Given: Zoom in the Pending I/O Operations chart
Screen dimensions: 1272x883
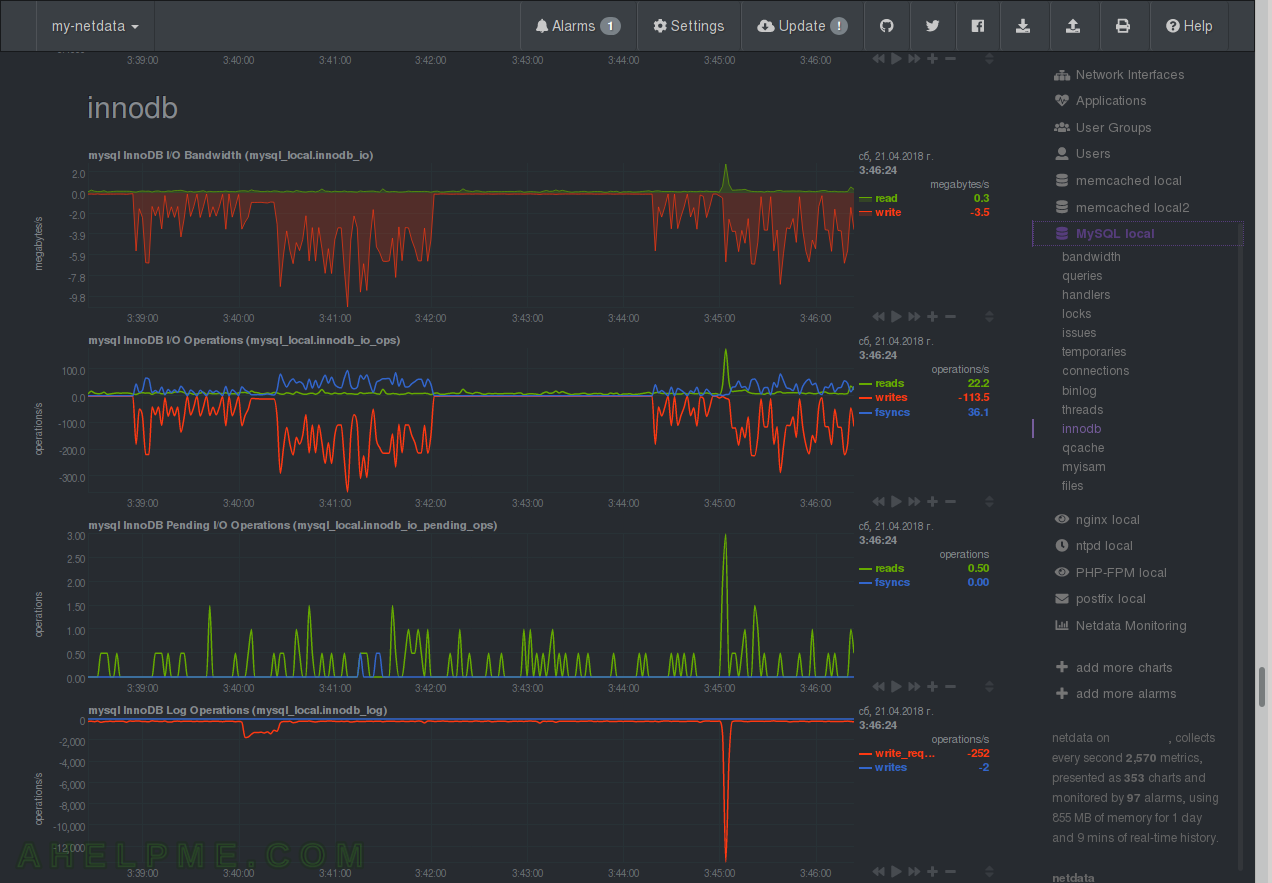Looking at the screenshot, I should click(x=932, y=687).
